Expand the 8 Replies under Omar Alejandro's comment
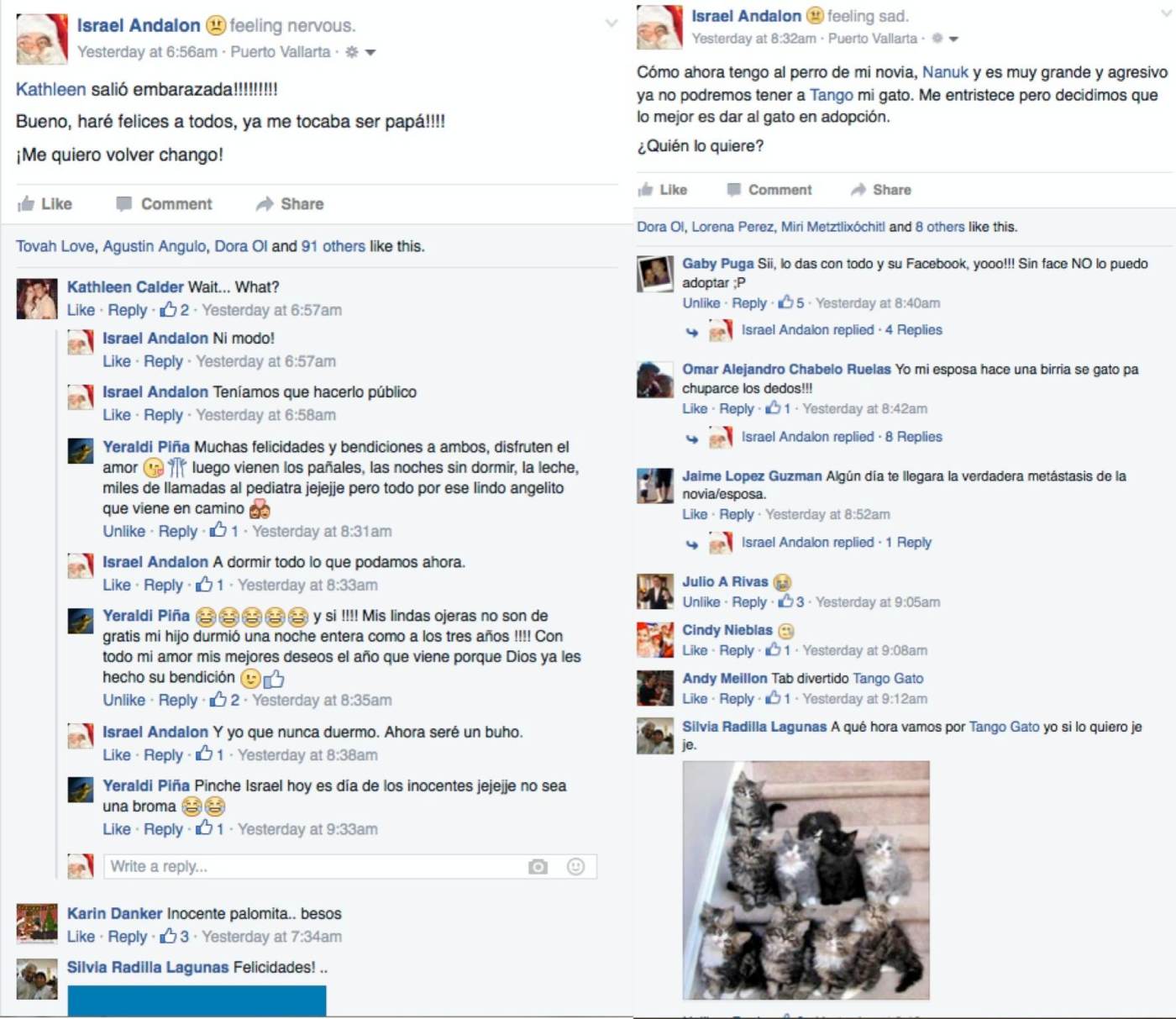Image resolution: width=1176 pixels, height=1019 pixels. click(x=913, y=437)
